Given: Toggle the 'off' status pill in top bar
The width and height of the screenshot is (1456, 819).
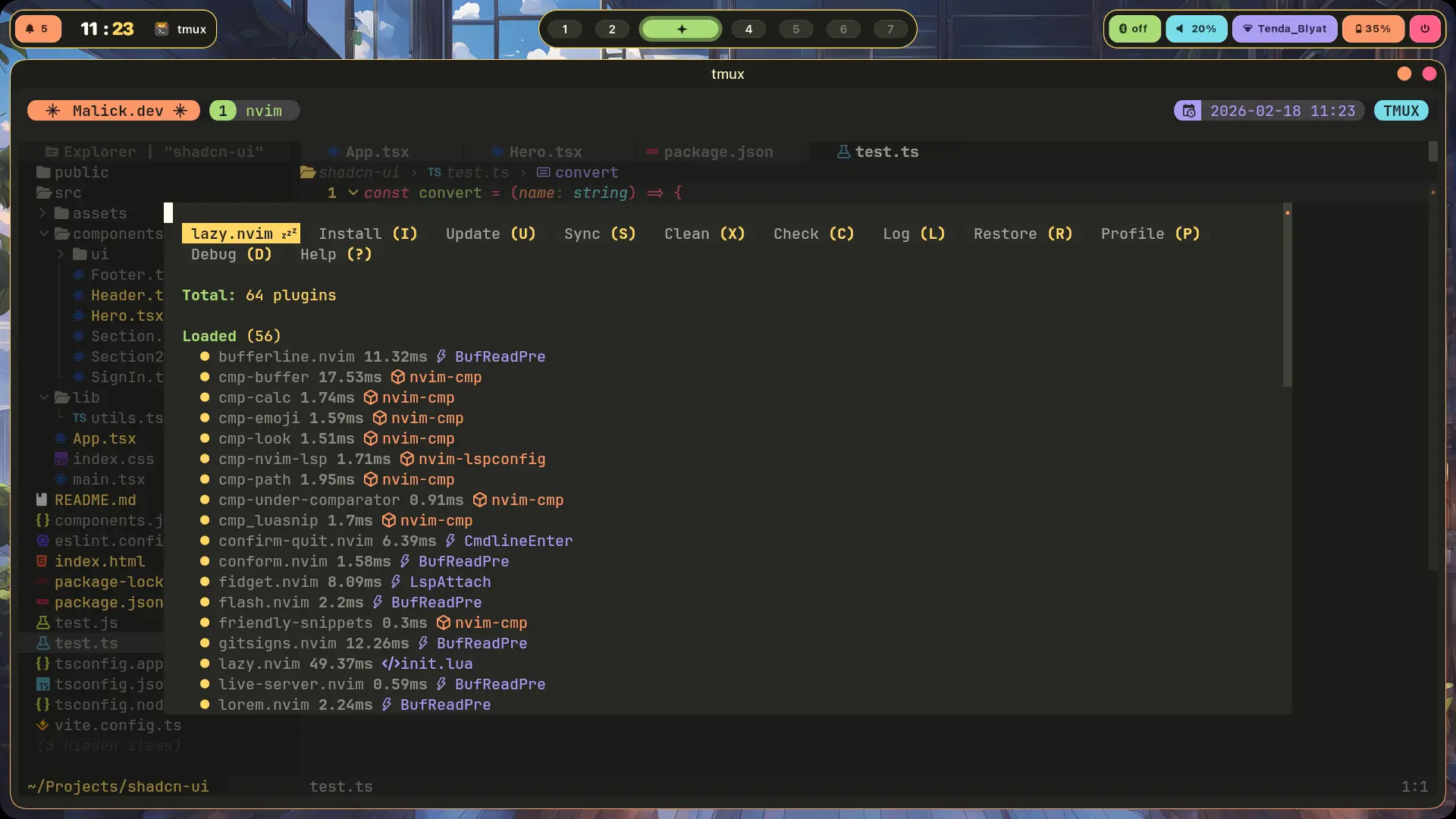Looking at the screenshot, I should (1134, 29).
